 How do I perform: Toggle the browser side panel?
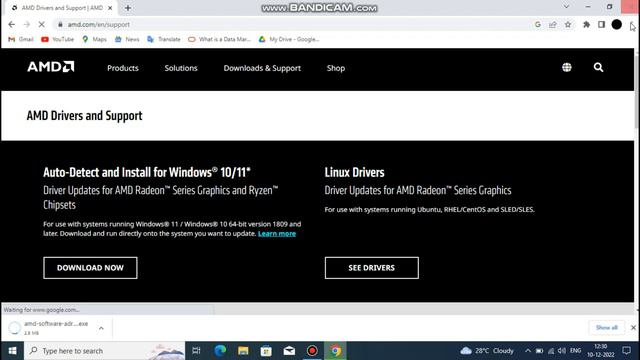601,24
